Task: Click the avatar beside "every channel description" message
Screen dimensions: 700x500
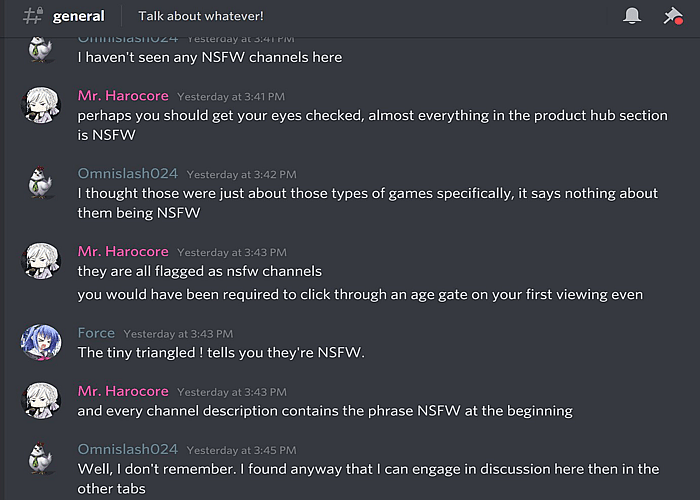Action: pyautogui.click(x=40, y=400)
